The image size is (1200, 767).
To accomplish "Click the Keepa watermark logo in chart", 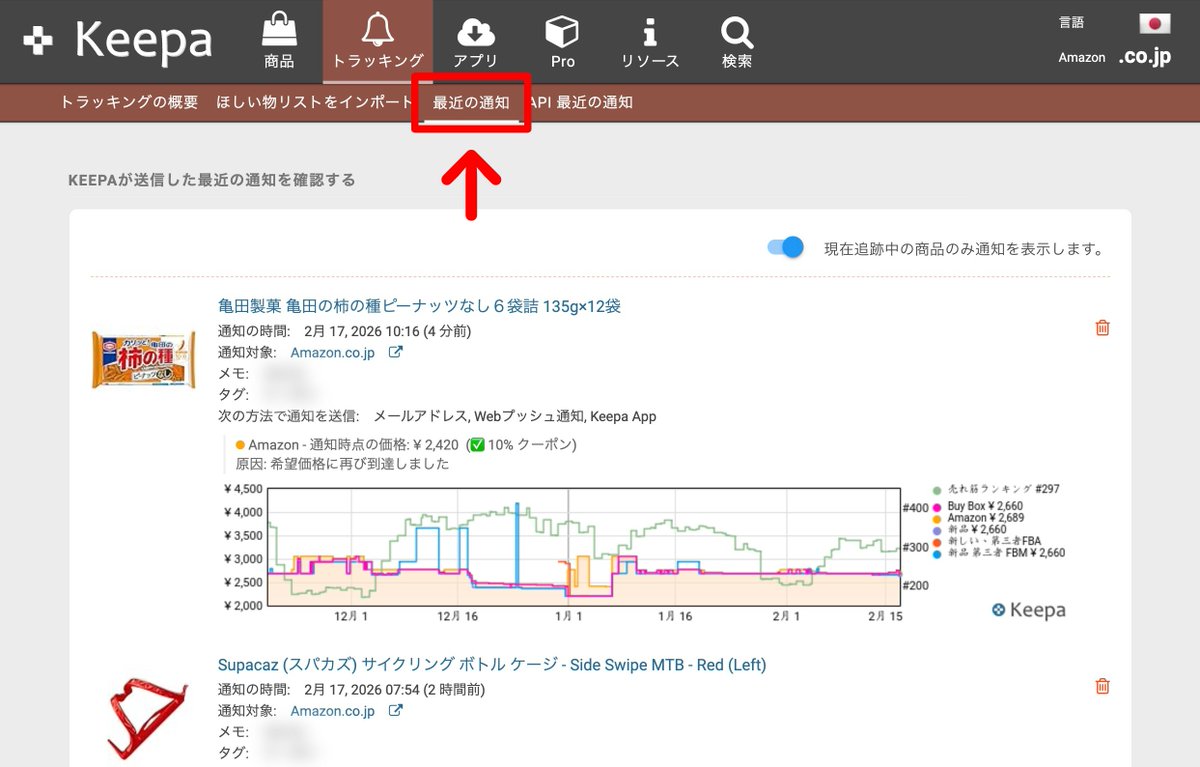I will 1028,610.
